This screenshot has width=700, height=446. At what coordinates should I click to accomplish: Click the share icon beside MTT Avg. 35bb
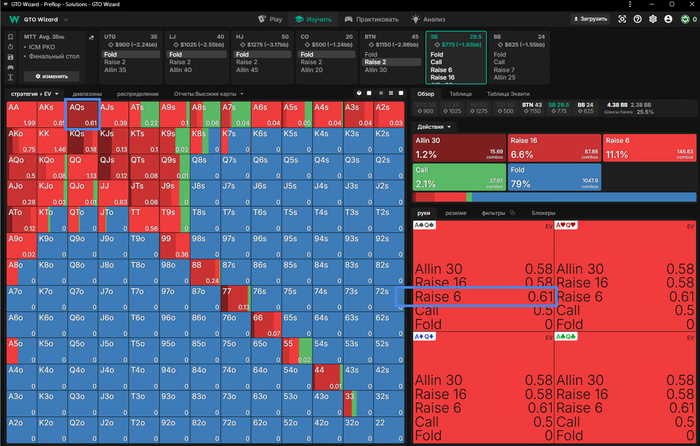click(92, 38)
